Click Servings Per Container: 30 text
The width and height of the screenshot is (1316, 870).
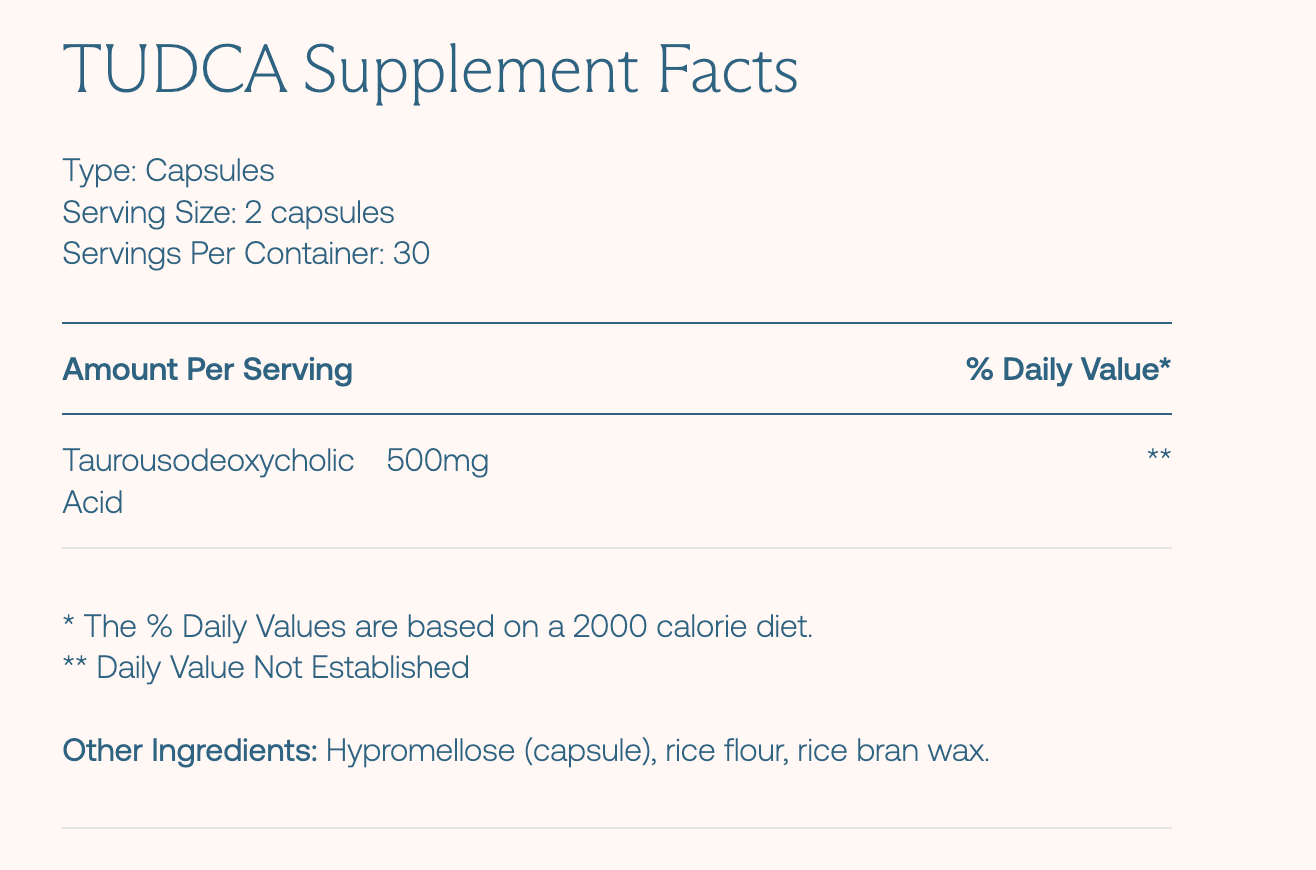pyautogui.click(x=246, y=254)
